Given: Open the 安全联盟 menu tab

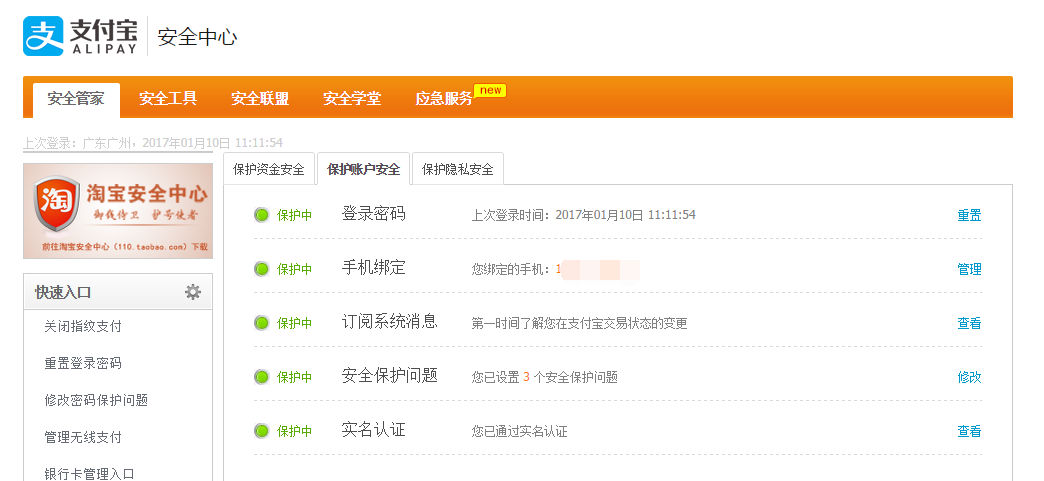Looking at the screenshot, I should pyautogui.click(x=260, y=99).
